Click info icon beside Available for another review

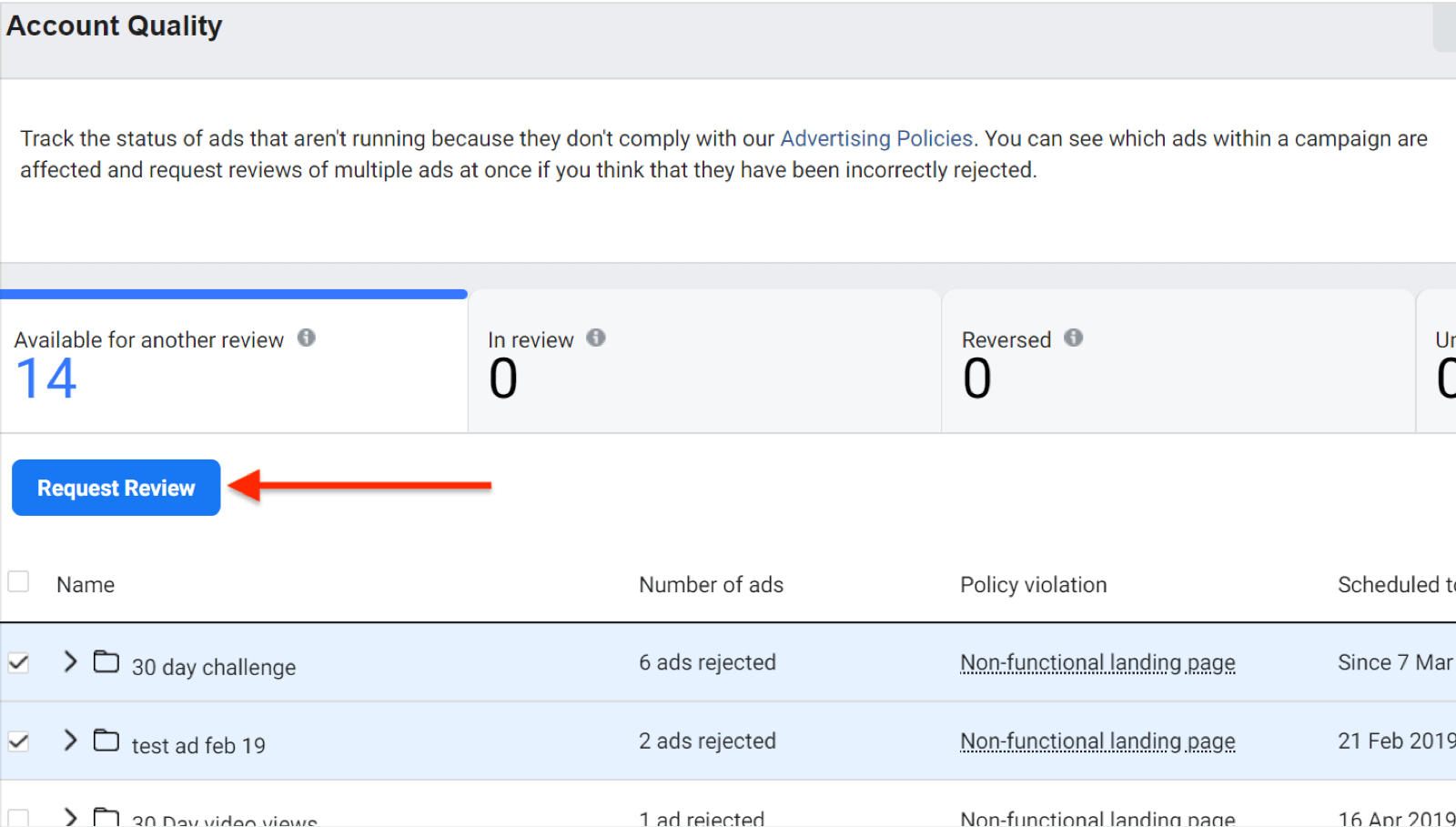[307, 338]
